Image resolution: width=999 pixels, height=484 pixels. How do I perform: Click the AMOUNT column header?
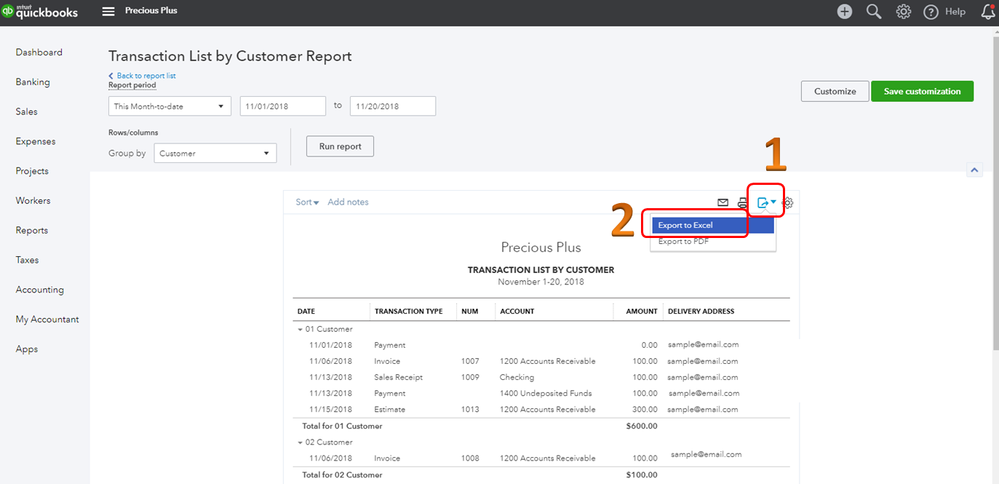click(x=642, y=311)
